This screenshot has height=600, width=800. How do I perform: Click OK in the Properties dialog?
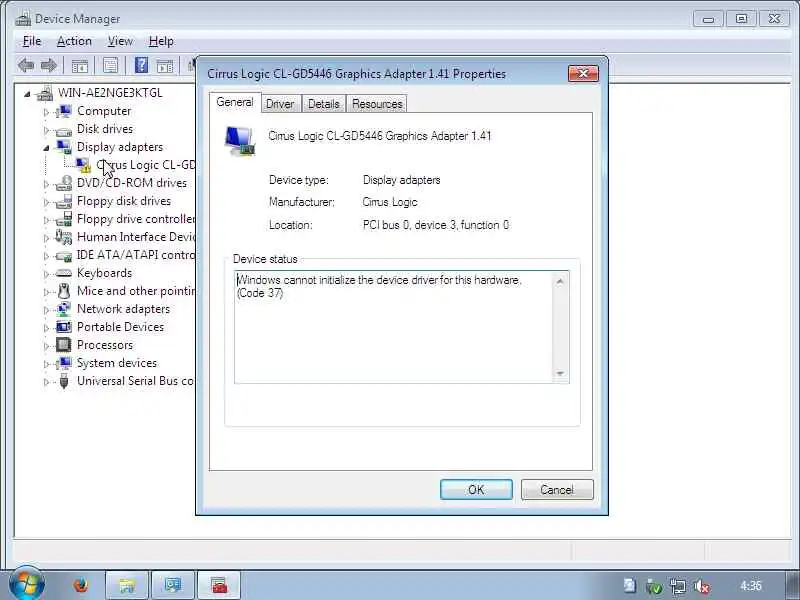tap(476, 490)
